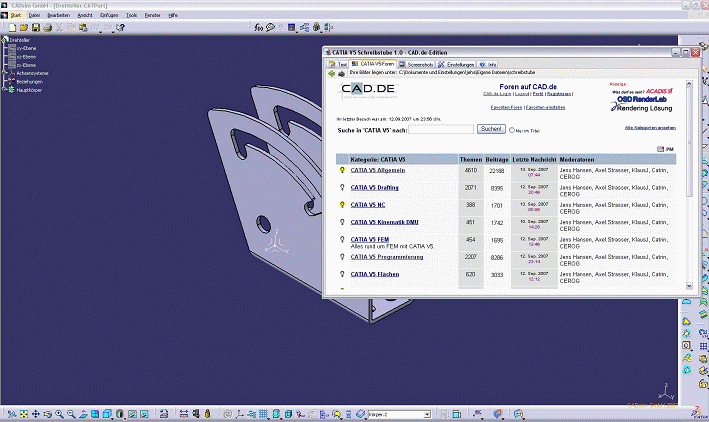The height and width of the screenshot is (422, 709).
Task: Click the Zoom In magnifier icon
Action: [59, 414]
